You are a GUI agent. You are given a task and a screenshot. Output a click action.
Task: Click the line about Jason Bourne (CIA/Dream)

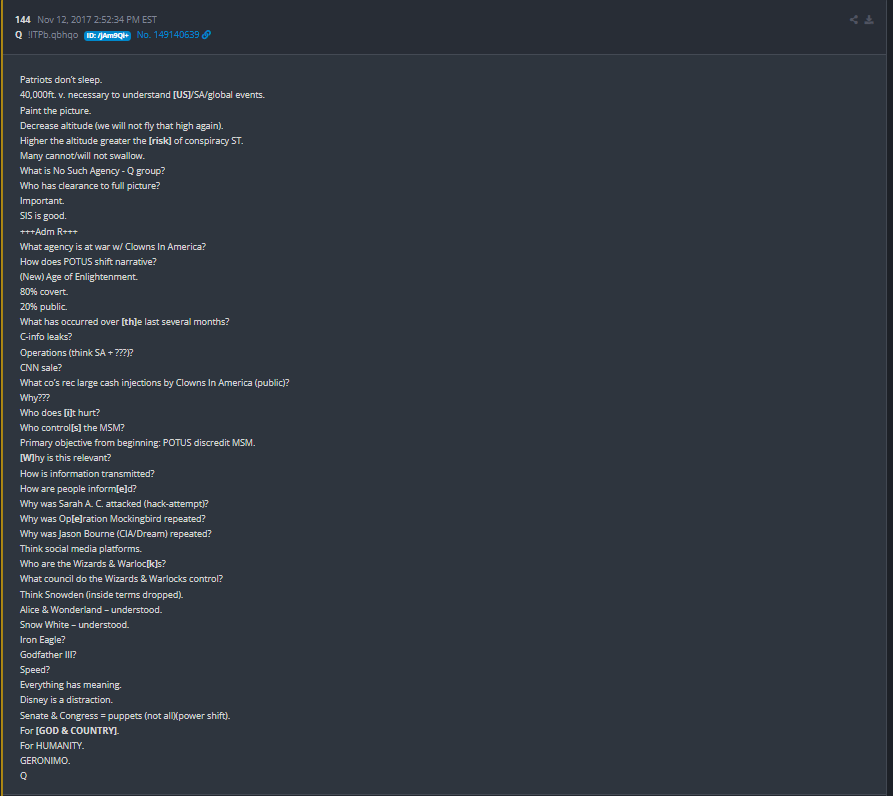[116, 534]
